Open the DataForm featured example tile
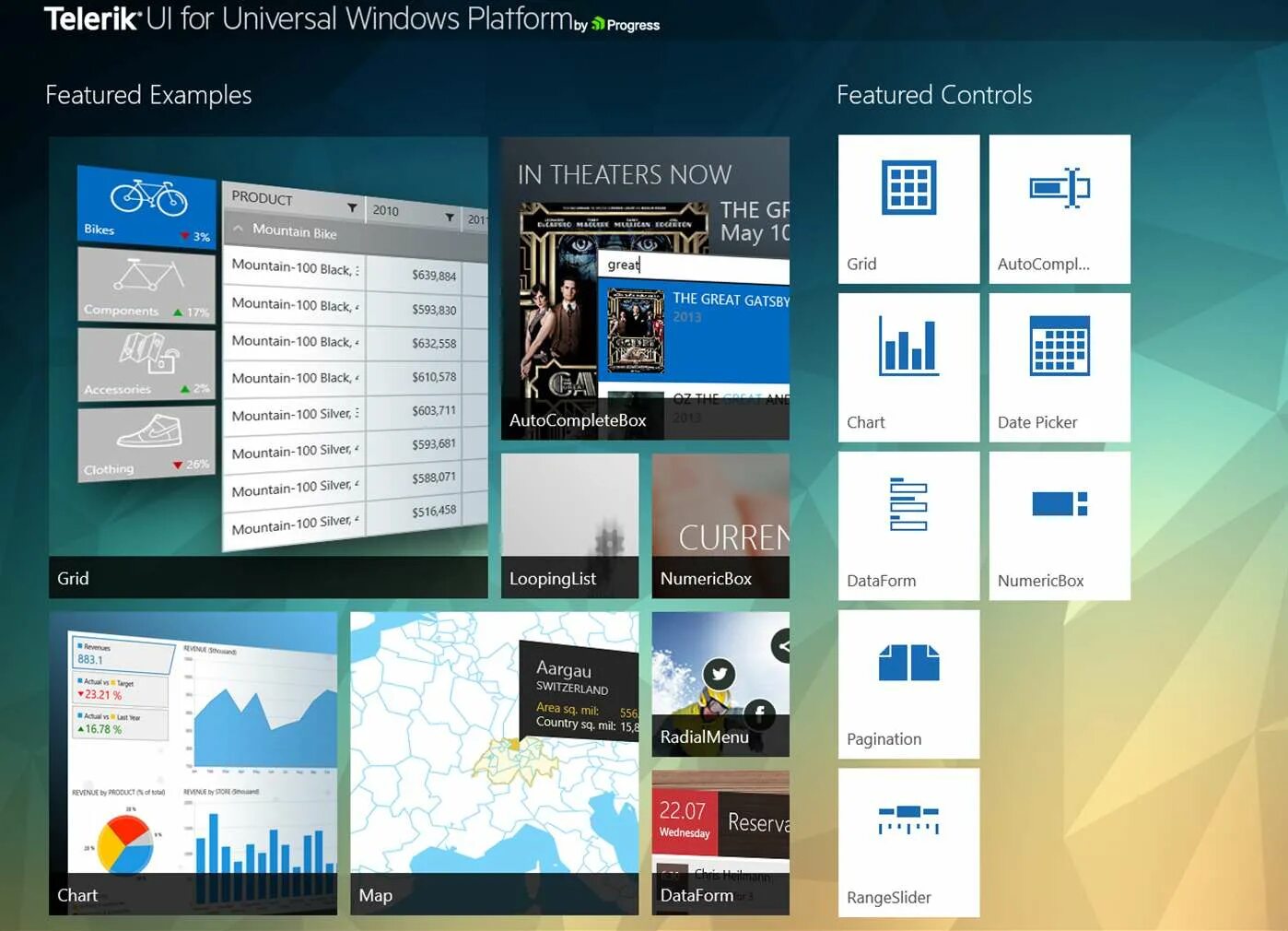This screenshot has width=1288, height=931. tap(720, 843)
